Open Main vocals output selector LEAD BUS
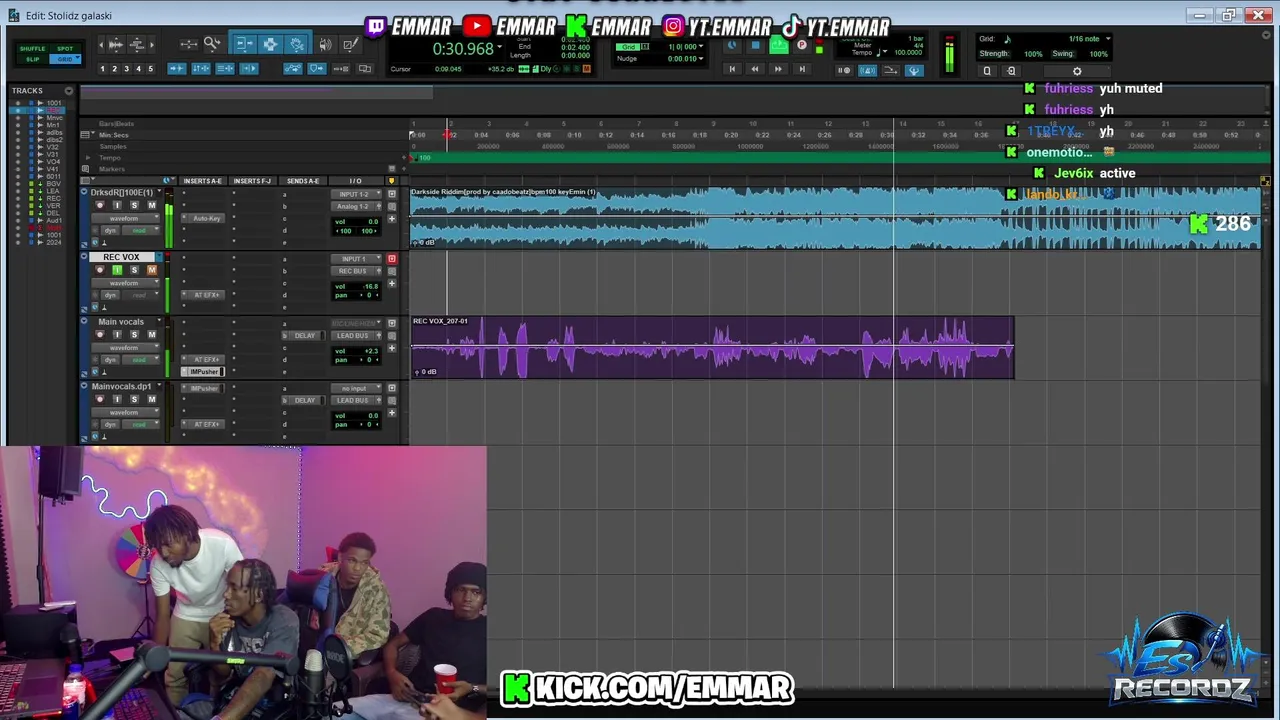This screenshot has width=1280, height=720. click(x=353, y=336)
